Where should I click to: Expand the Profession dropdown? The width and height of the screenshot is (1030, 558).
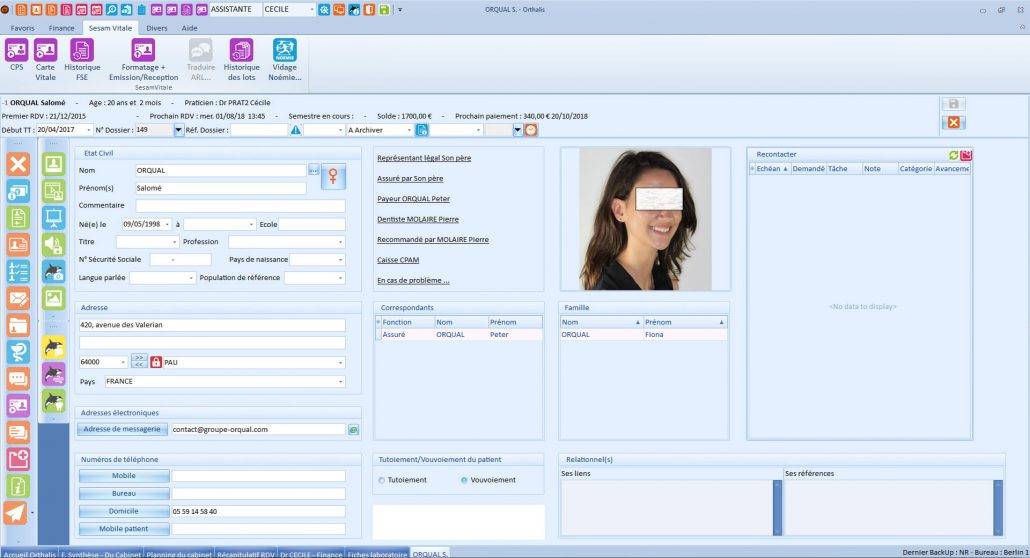pyautogui.click(x=340, y=242)
